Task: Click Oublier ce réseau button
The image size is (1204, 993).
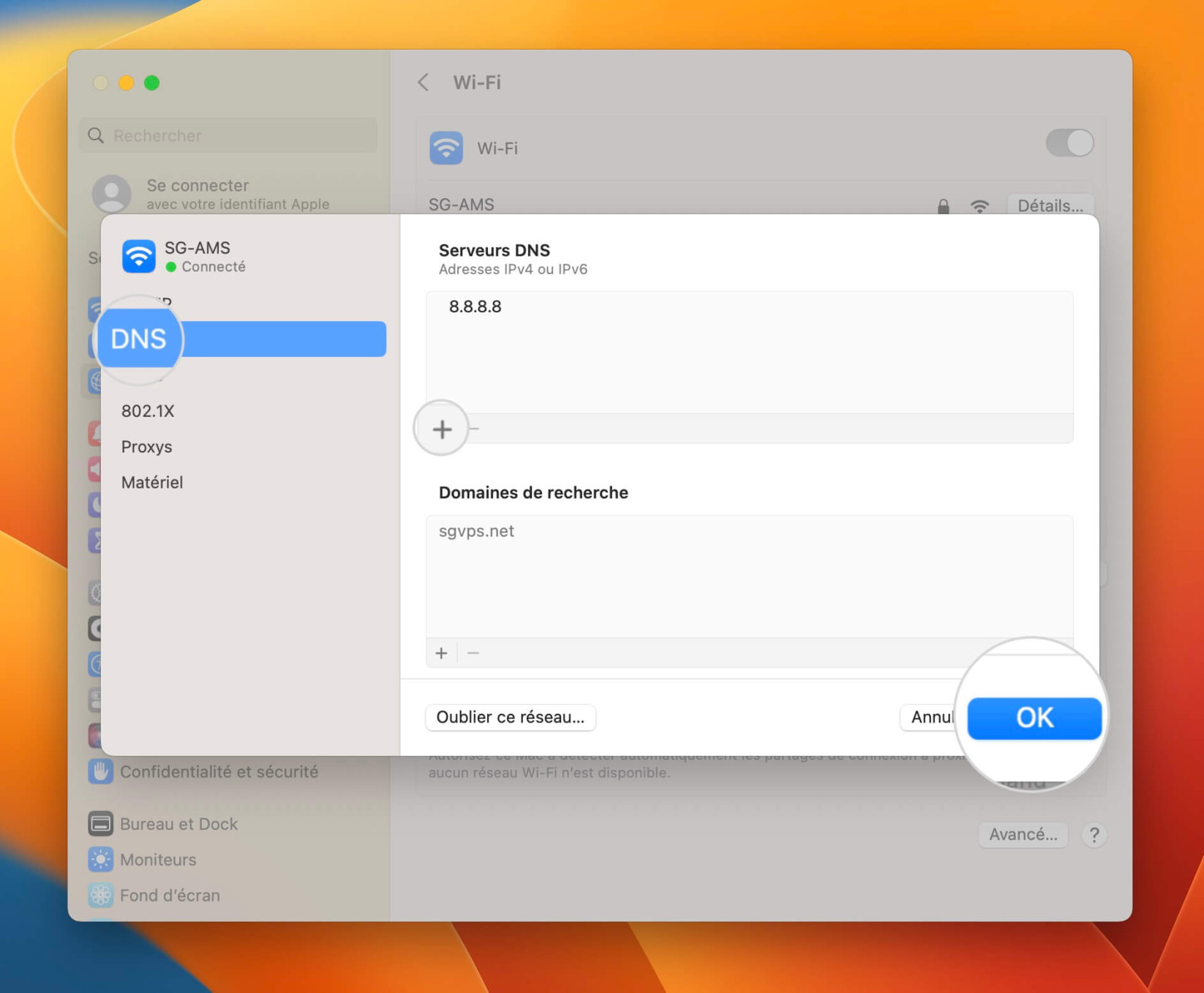Action: tap(511, 717)
